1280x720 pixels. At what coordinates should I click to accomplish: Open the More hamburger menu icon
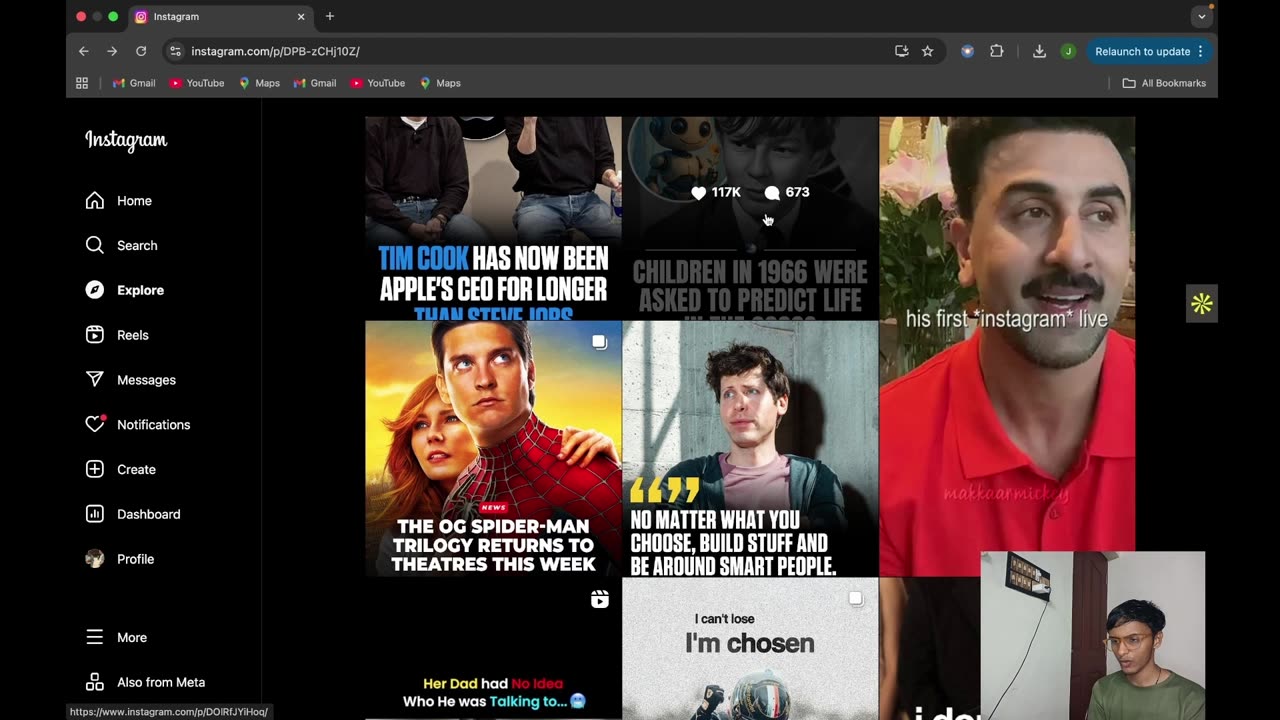[x=95, y=637]
